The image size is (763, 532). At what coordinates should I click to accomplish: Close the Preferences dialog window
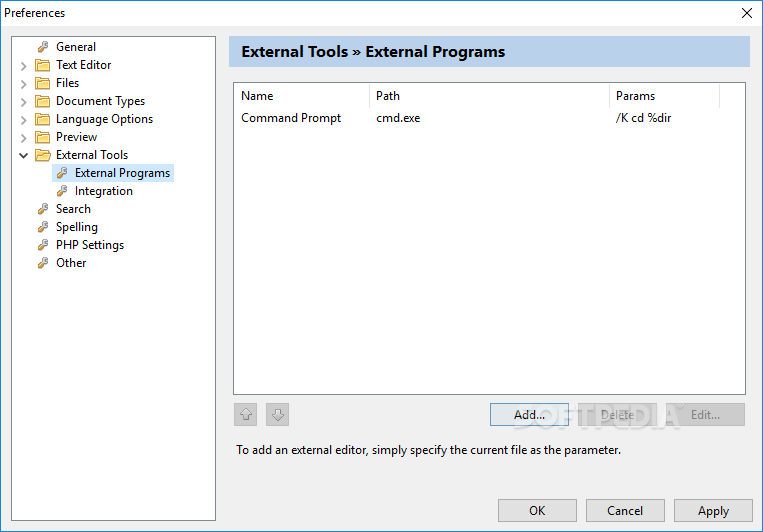click(747, 13)
